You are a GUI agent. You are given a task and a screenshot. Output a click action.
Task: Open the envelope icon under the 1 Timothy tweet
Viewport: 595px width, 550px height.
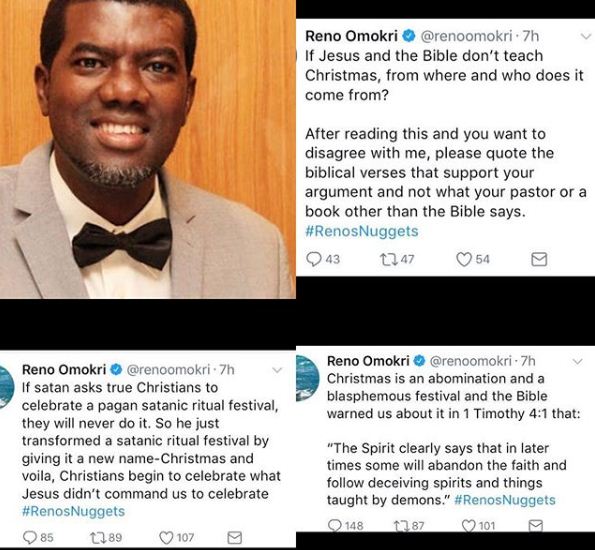(536, 526)
